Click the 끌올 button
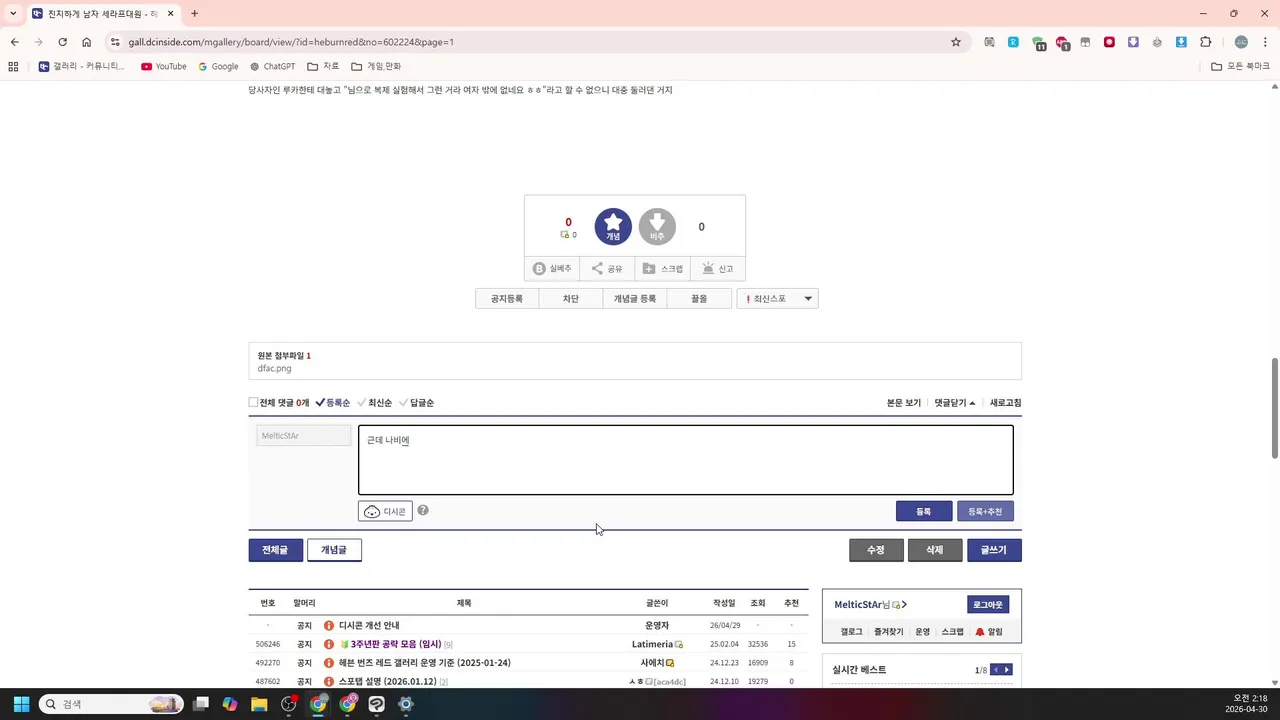 click(x=699, y=299)
